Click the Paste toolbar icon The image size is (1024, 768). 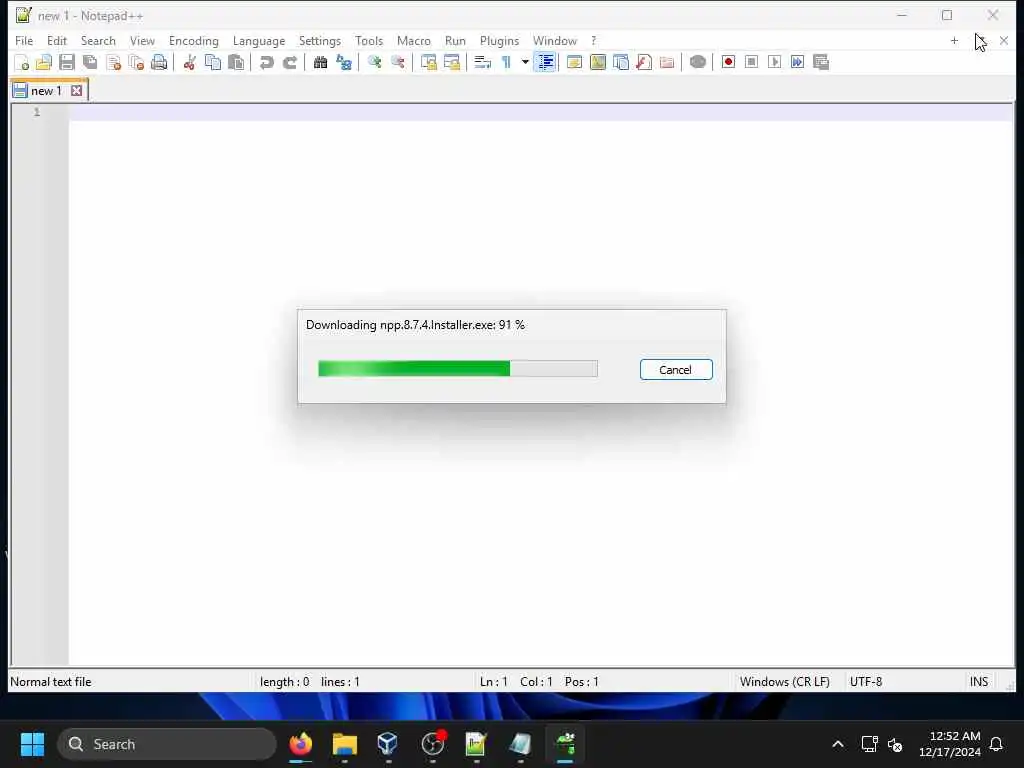[x=236, y=62]
